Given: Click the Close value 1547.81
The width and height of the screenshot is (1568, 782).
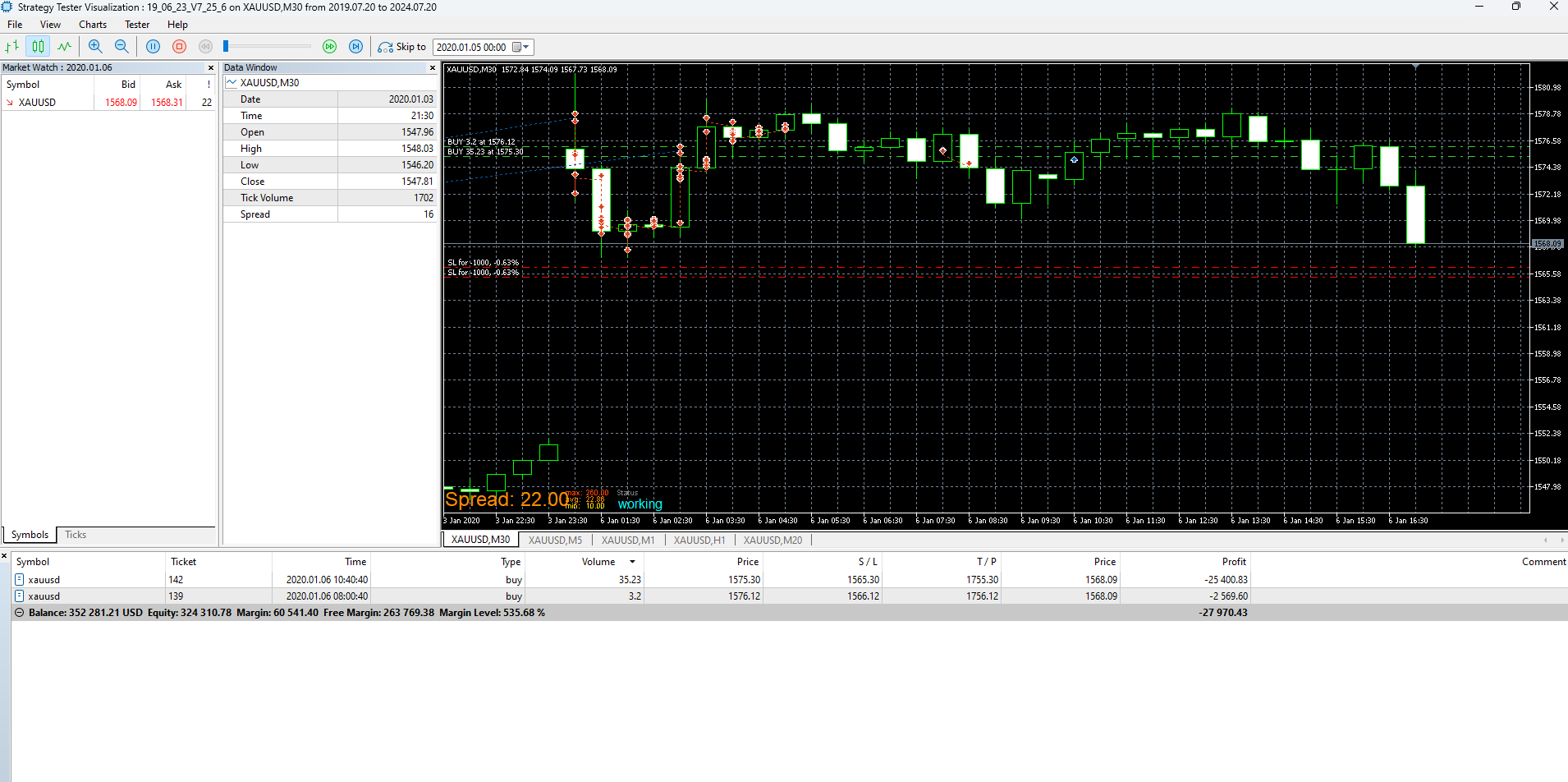Looking at the screenshot, I should (417, 182).
